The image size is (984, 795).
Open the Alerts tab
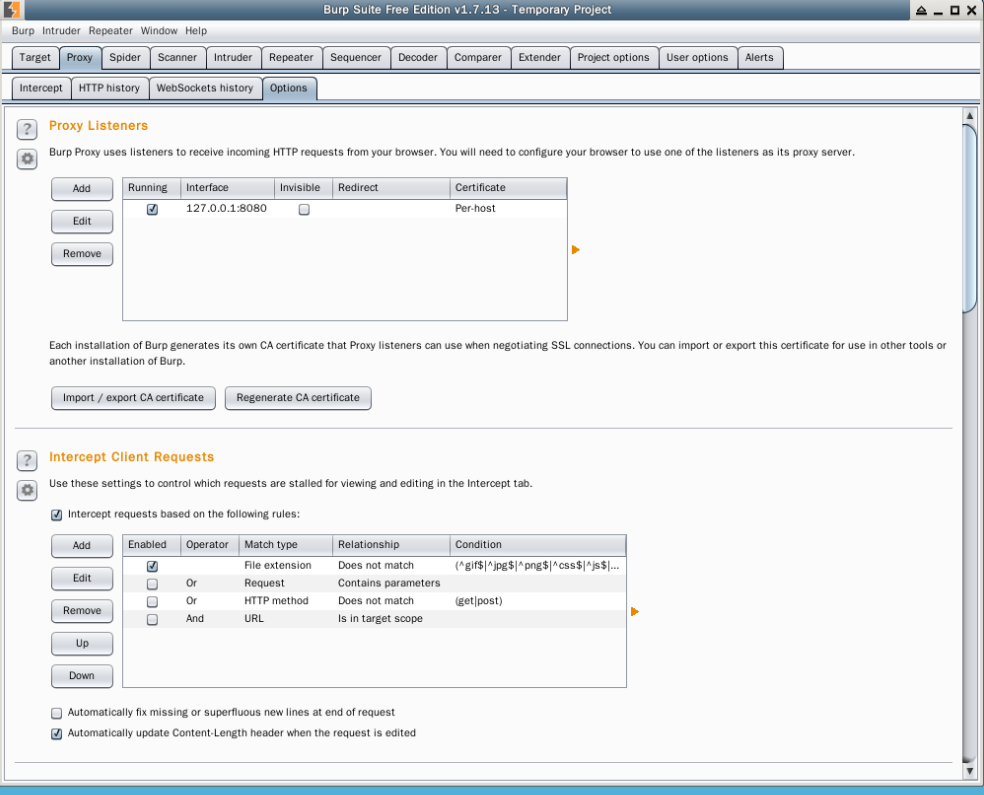pyautogui.click(x=759, y=58)
